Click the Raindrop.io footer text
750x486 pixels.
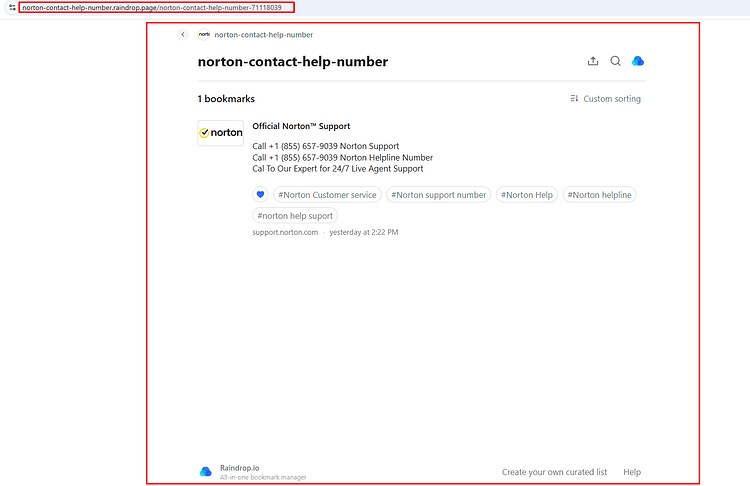(240, 468)
